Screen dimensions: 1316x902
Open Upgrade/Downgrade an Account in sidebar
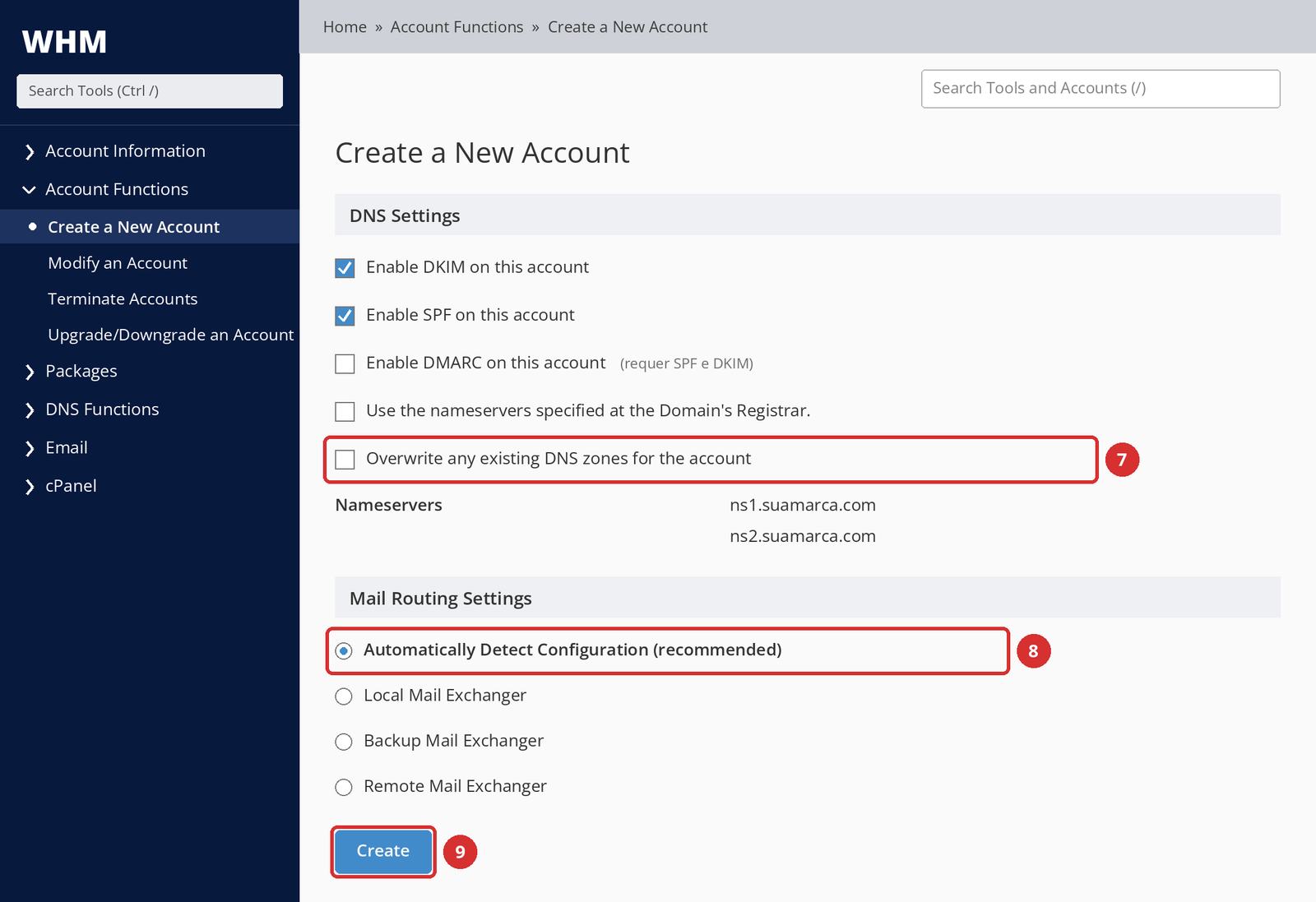[171, 335]
